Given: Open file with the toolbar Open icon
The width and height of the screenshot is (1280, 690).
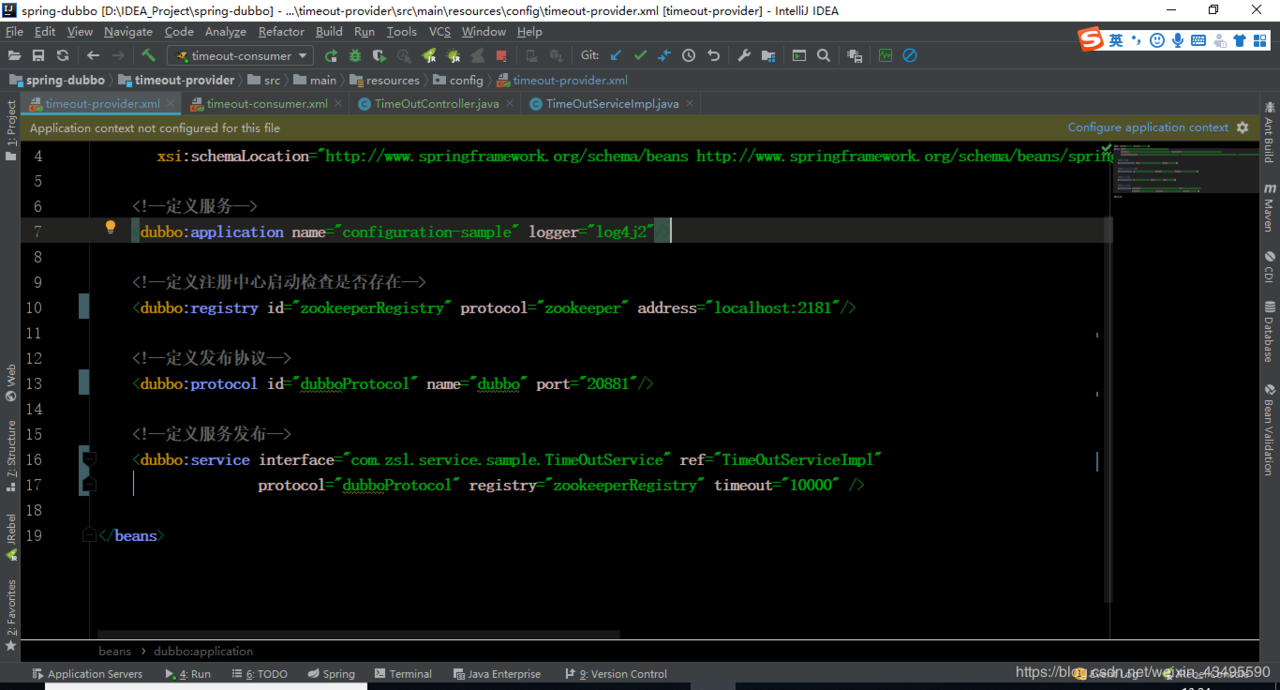Looking at the screenshot, I should [15, 56].
